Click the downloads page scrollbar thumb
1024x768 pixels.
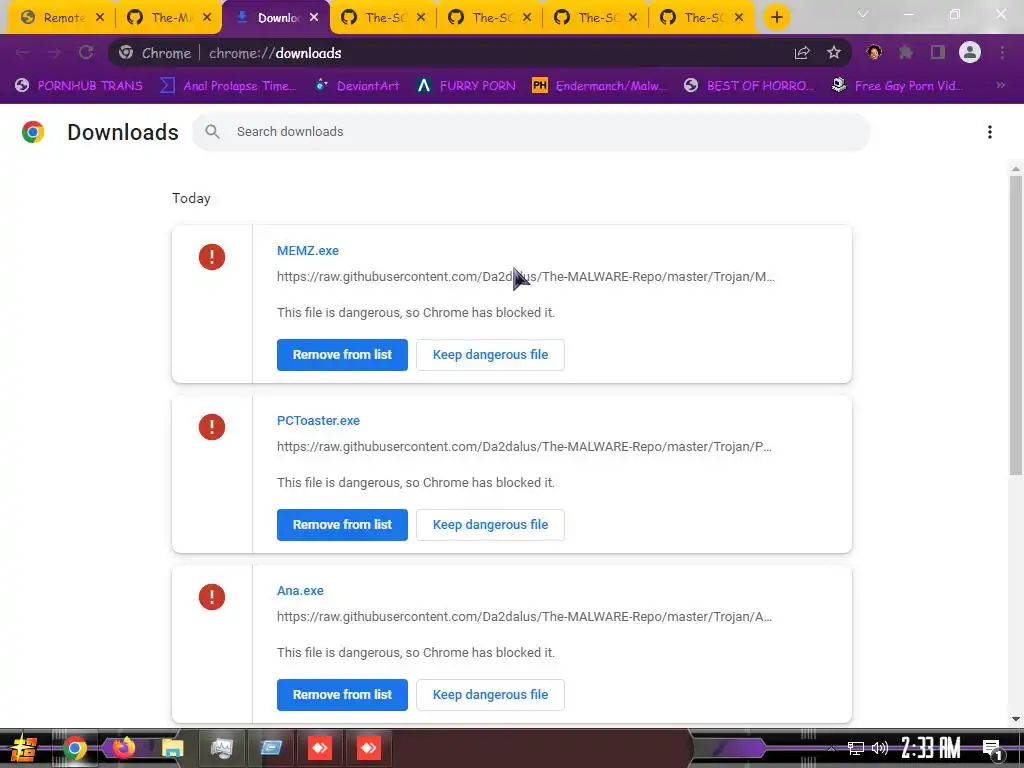tap(1016, 325)
